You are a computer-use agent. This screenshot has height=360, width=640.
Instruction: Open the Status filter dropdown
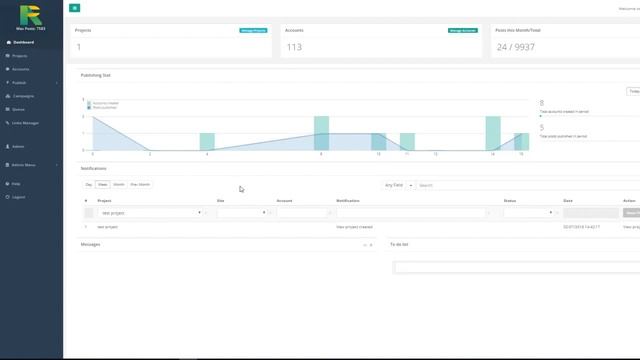(529, 213)
